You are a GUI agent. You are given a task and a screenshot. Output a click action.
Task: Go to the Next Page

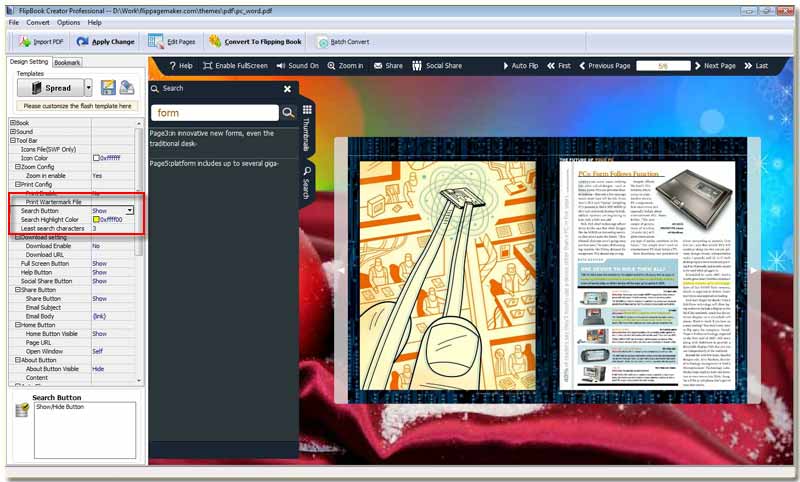tap(715, 66)
